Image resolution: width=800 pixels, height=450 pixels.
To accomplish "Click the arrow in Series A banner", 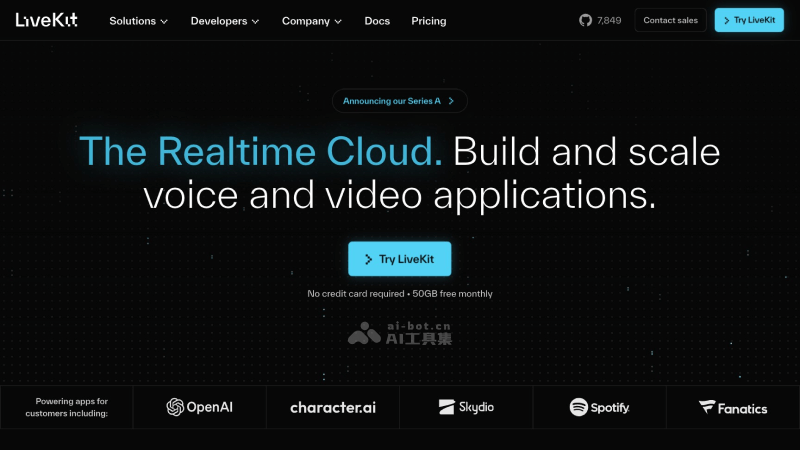I will pos(451,101).
